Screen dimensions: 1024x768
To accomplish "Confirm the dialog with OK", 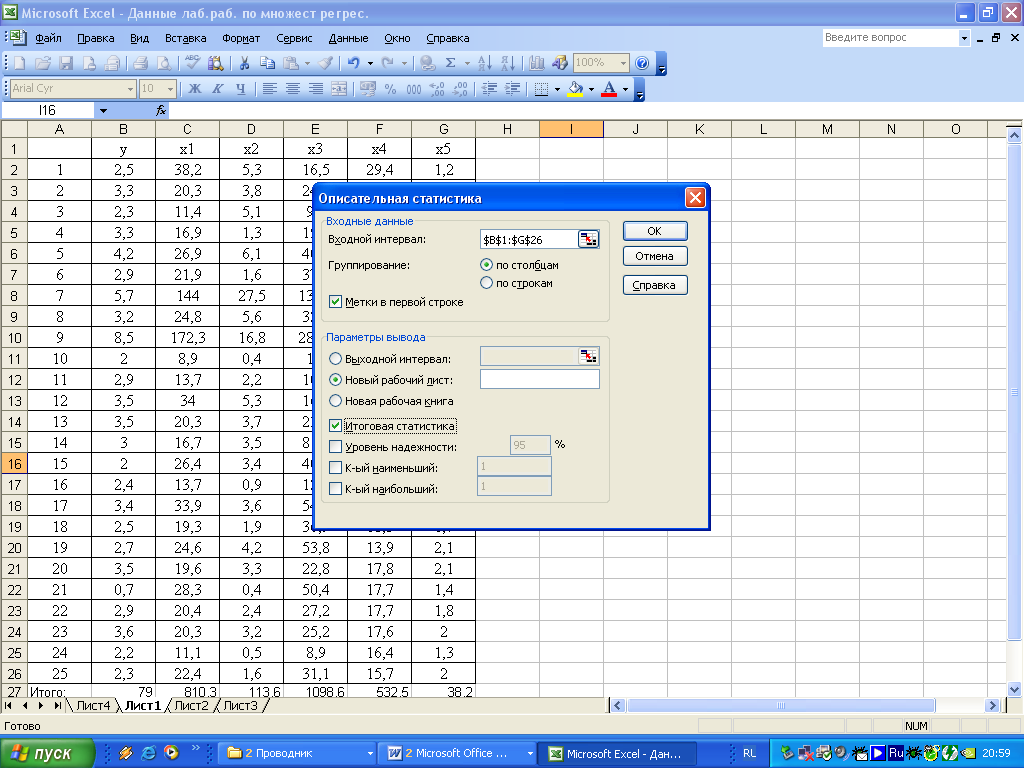I will (x=654, y=231).
